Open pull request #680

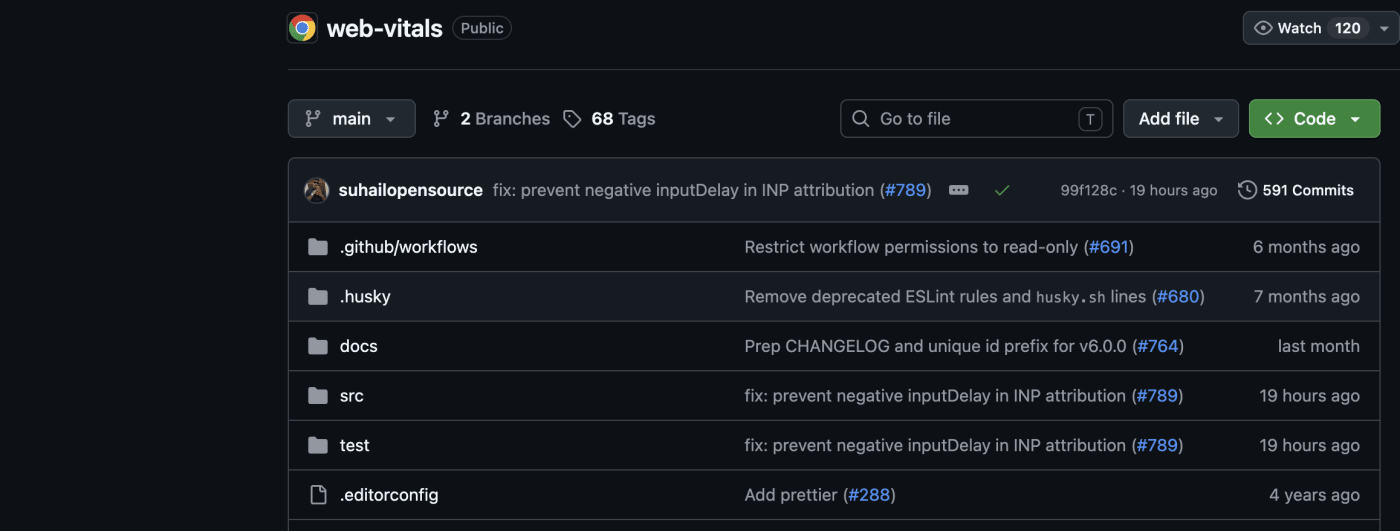1178,297
